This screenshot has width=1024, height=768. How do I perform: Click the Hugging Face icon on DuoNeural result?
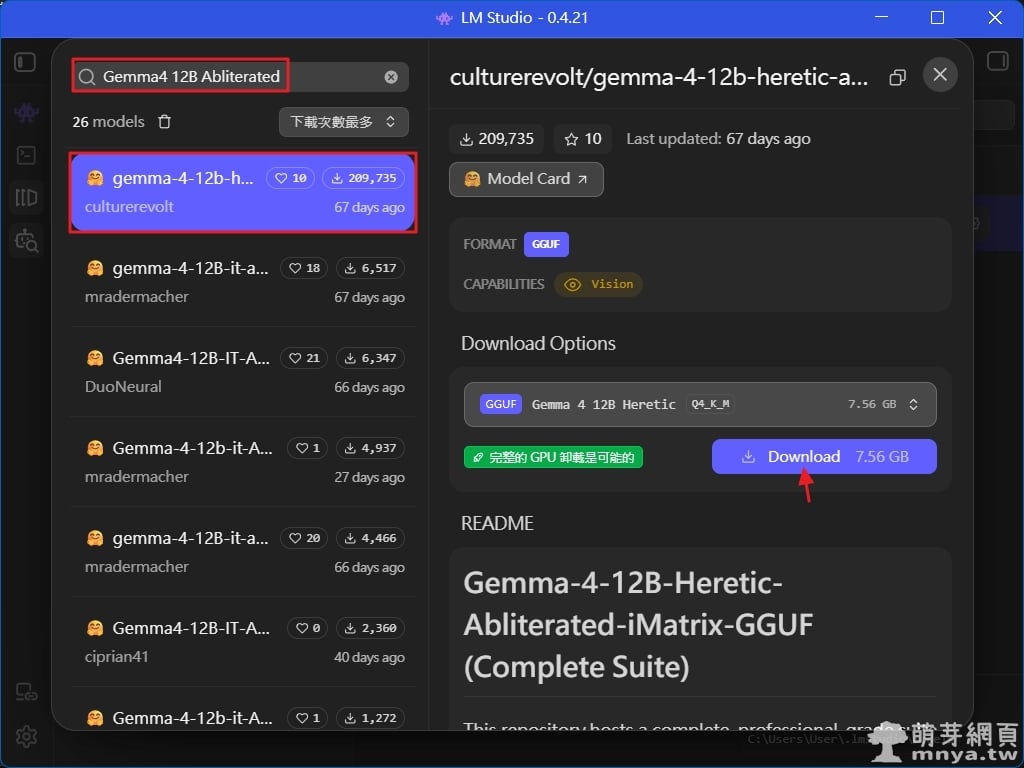[95, 358]
